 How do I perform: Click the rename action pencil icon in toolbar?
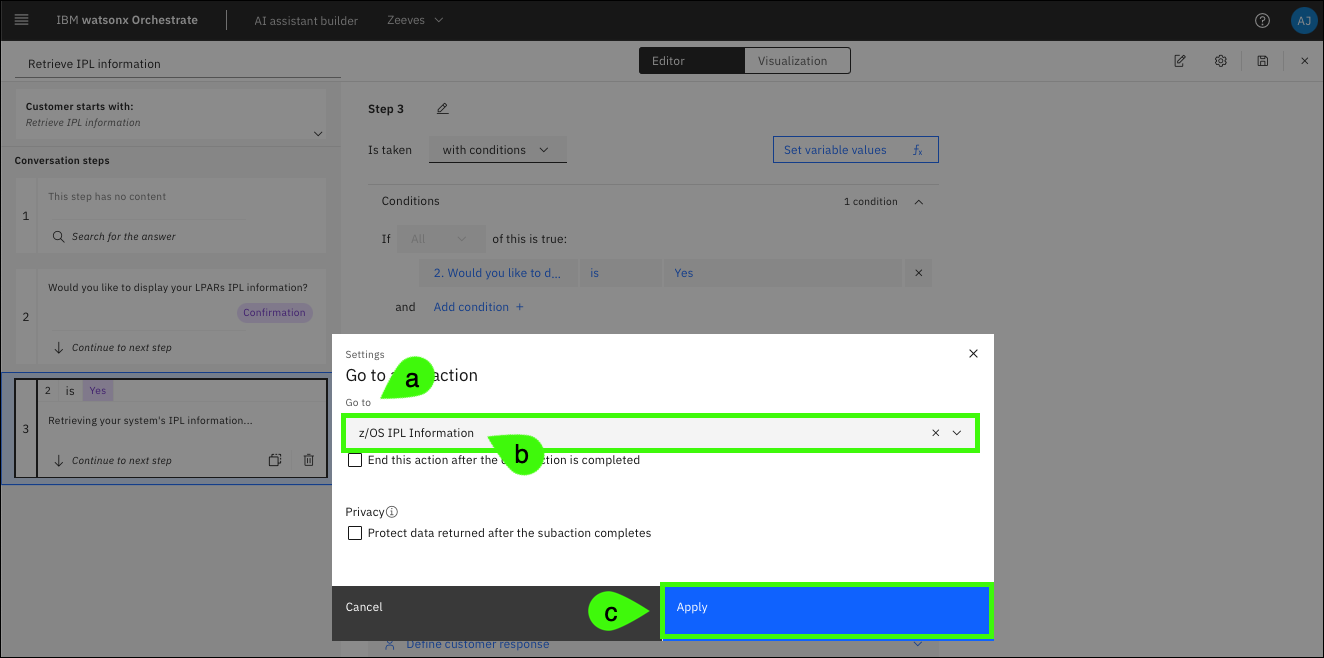tap(1180, 61)
